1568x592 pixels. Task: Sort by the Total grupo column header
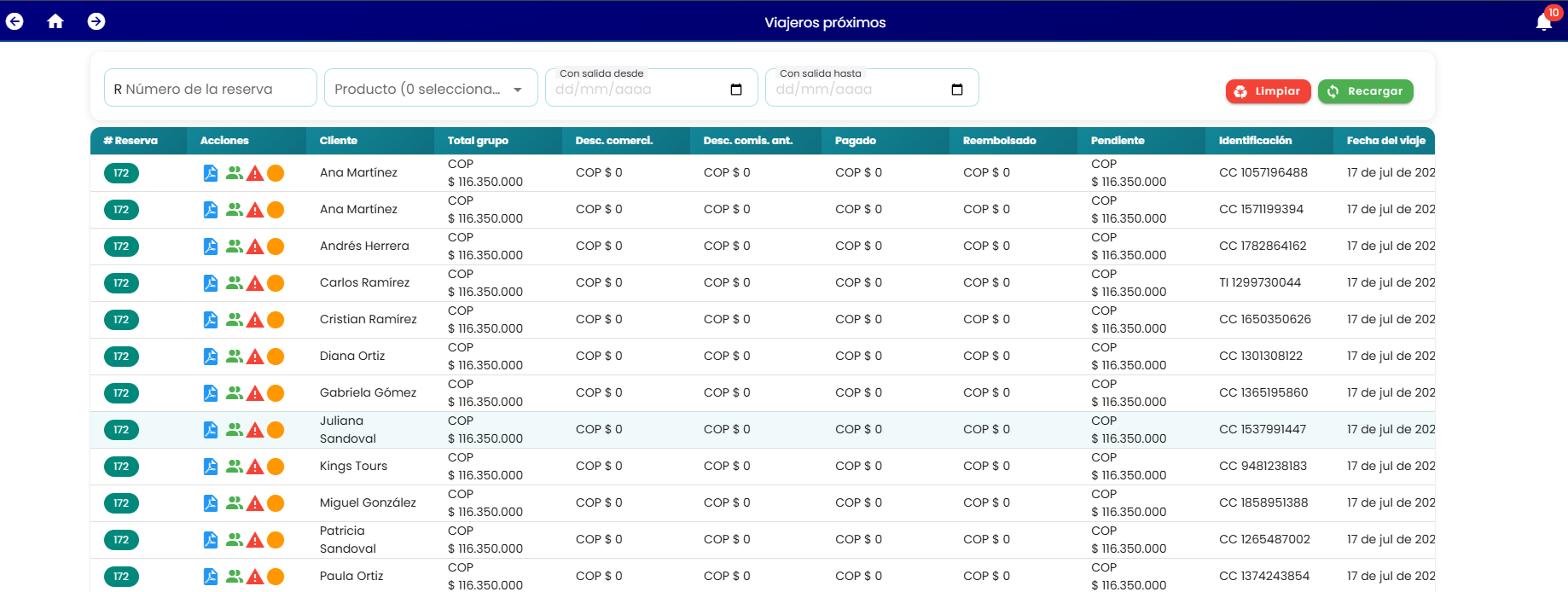pos(478,141)
